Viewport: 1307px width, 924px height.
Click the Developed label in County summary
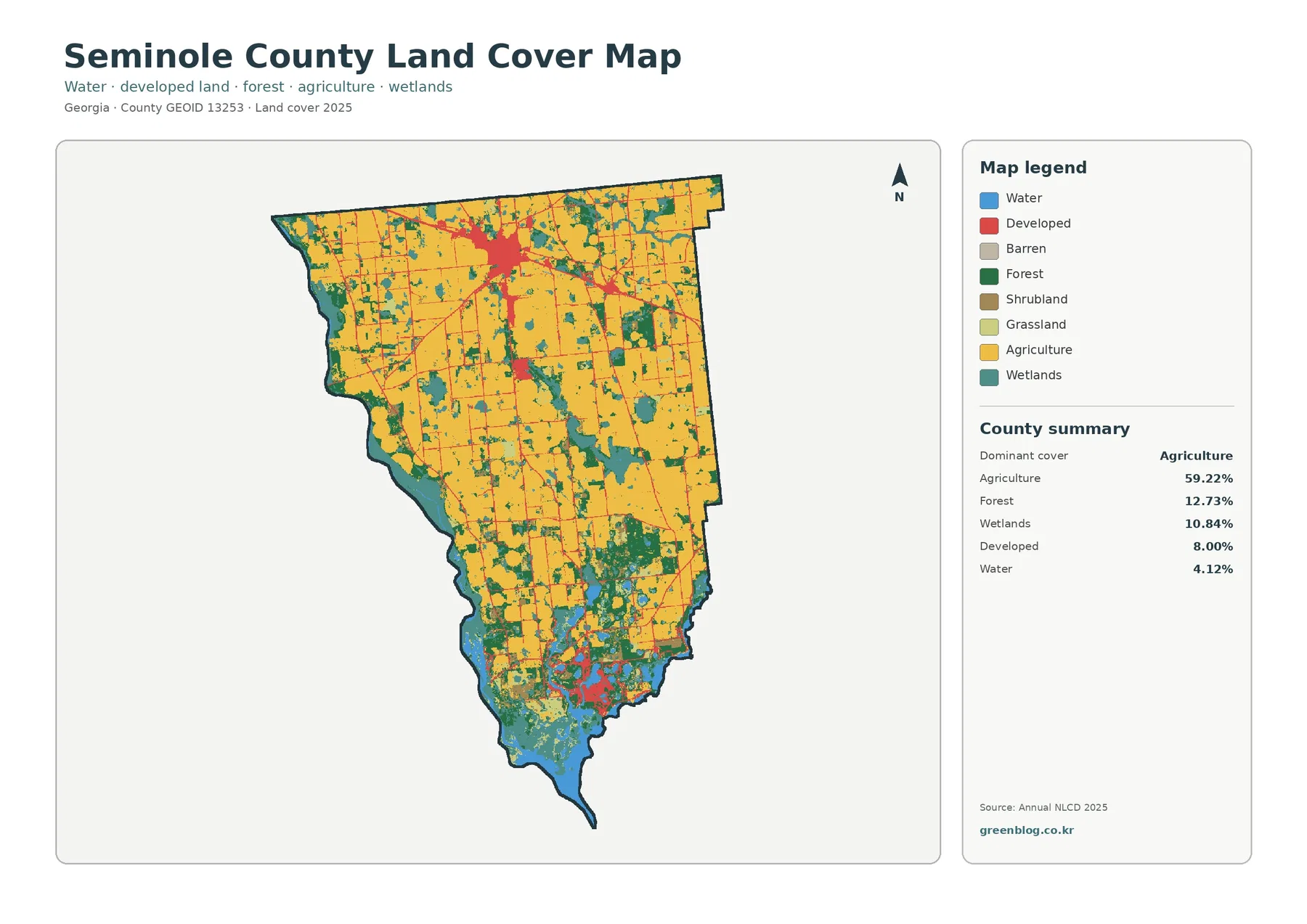point(1009,546)
